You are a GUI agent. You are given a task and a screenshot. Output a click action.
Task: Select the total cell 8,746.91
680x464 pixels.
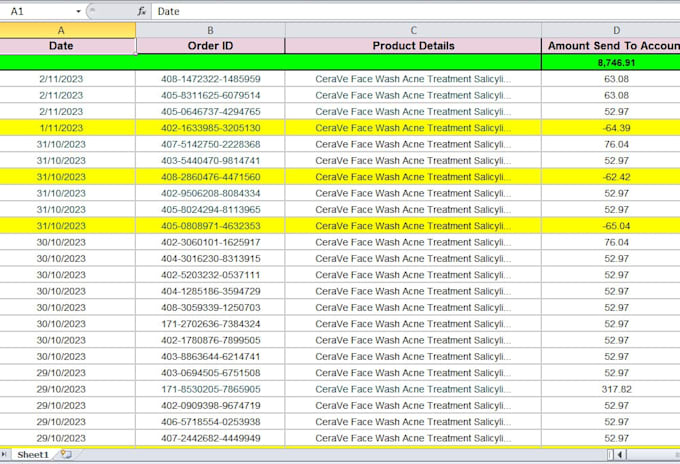click(x=611, y=62)
